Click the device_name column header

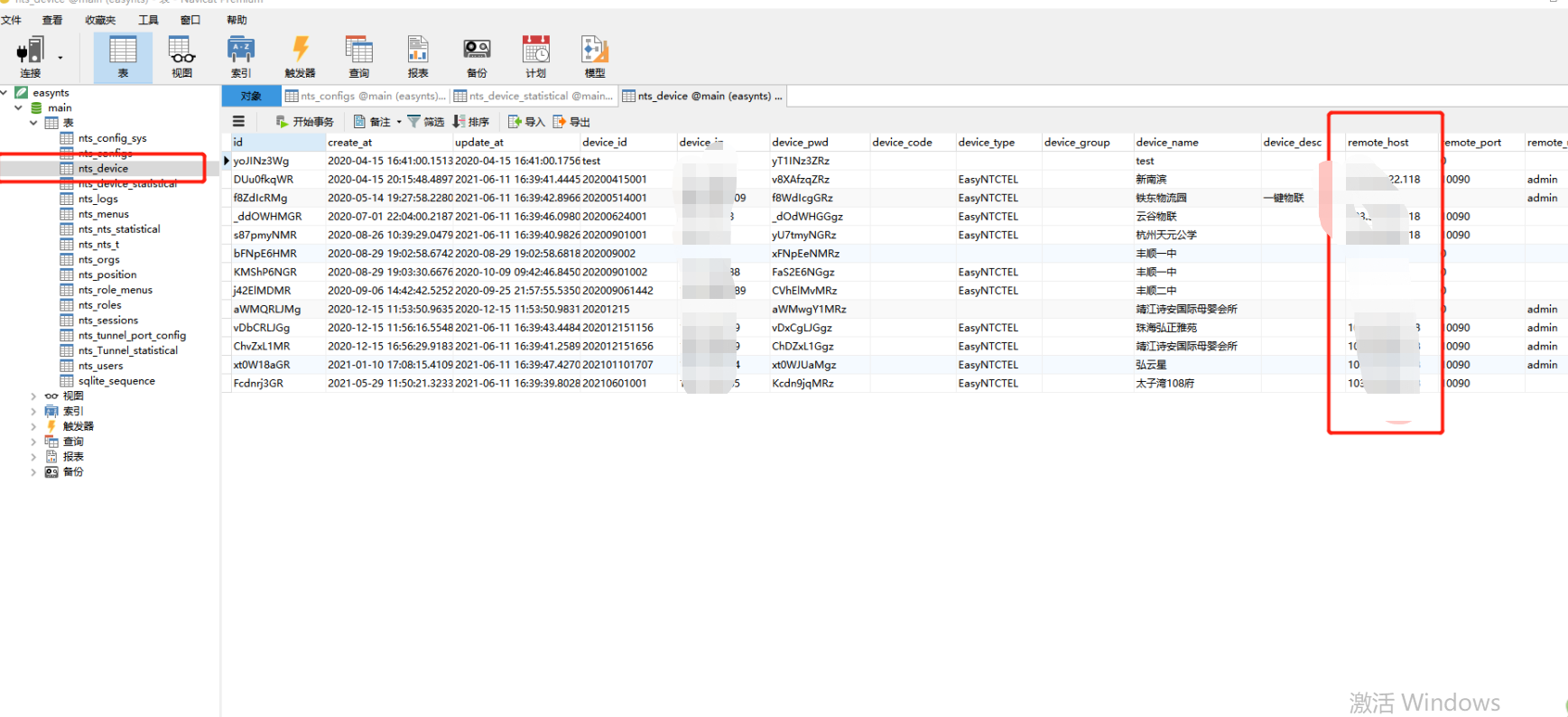pos(1197,142)
